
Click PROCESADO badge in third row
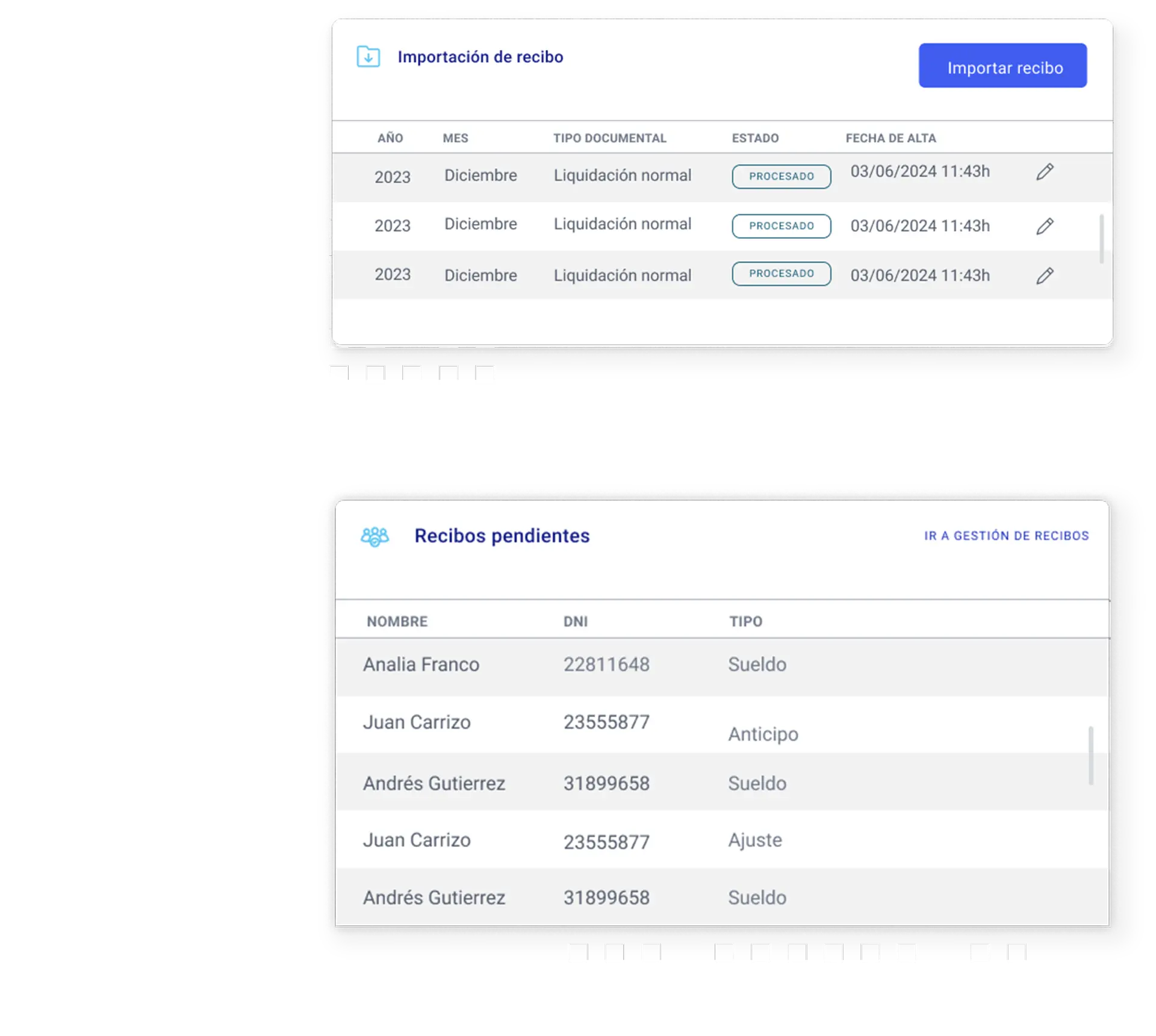point(781,273)
